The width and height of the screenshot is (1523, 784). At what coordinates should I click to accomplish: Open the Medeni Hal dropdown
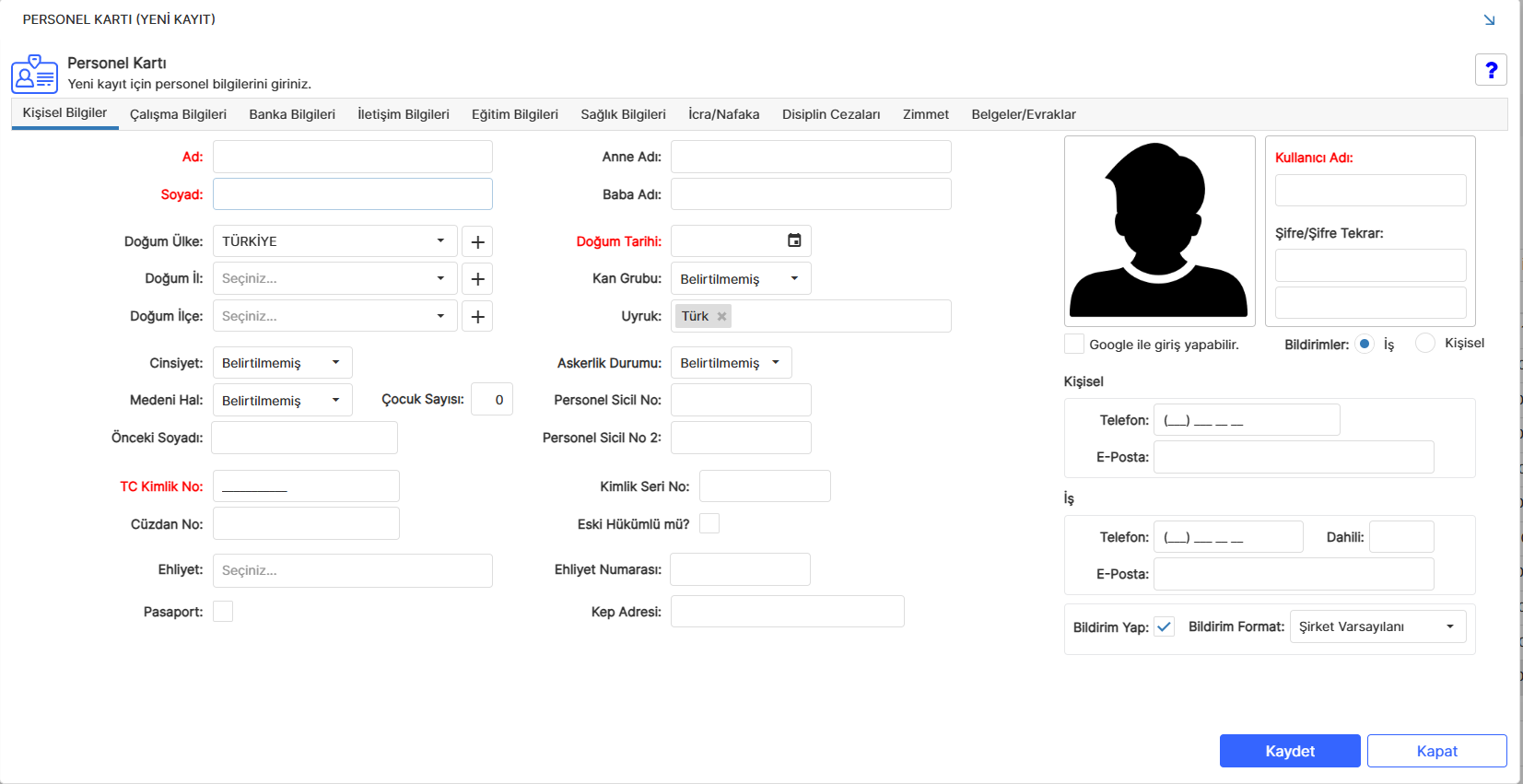click(x=282, y=400)
